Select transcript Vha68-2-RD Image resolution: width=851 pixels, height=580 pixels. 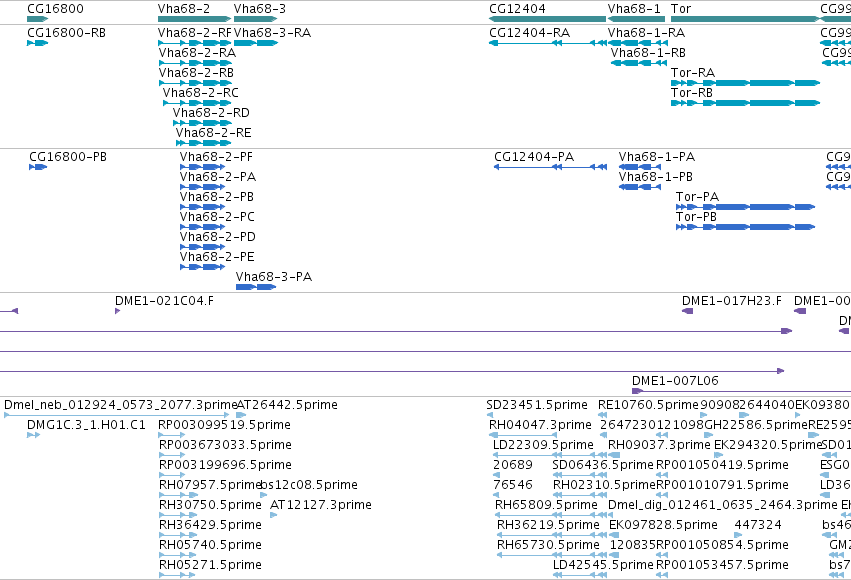coord(202,123)
